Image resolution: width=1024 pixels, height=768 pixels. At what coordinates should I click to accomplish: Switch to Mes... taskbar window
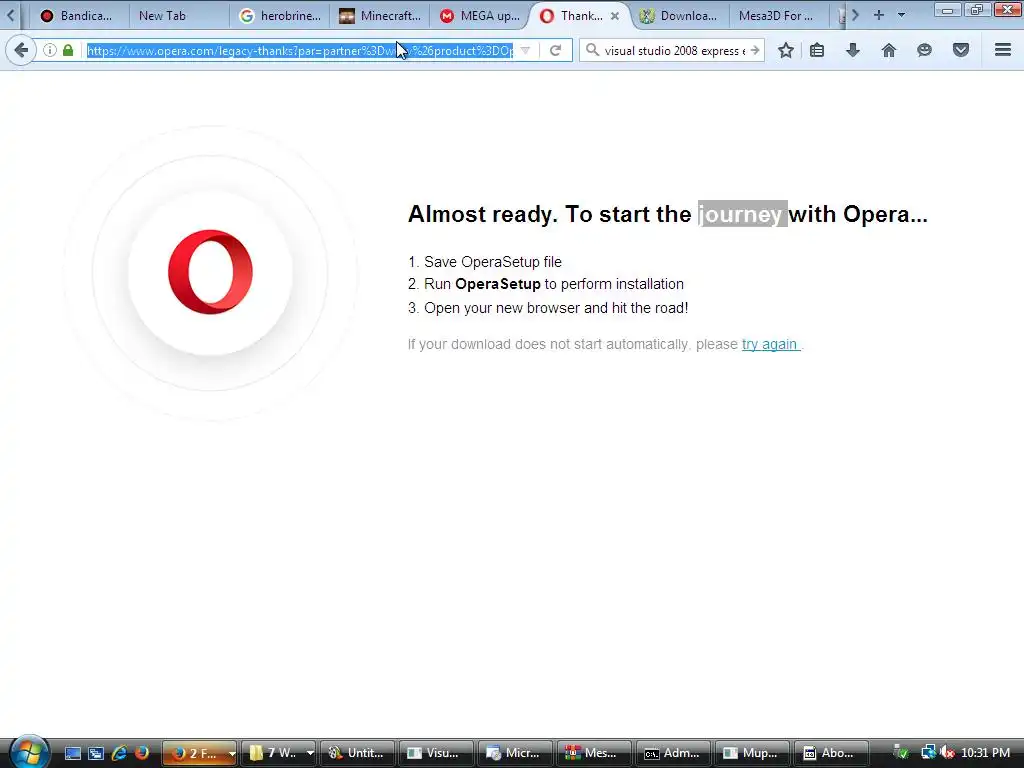coord(595,753)
